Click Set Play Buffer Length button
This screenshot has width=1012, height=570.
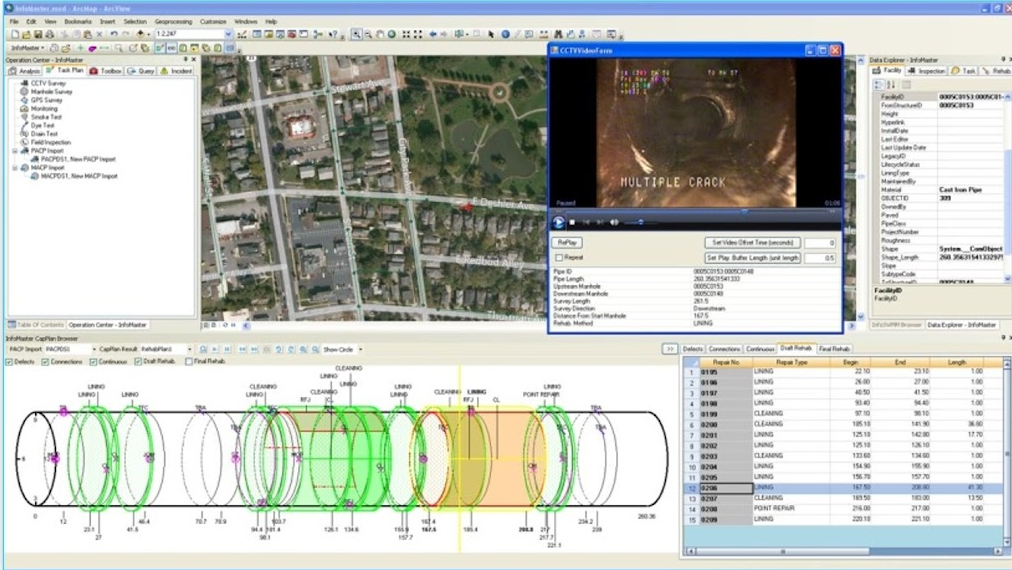tap(753, 258)
